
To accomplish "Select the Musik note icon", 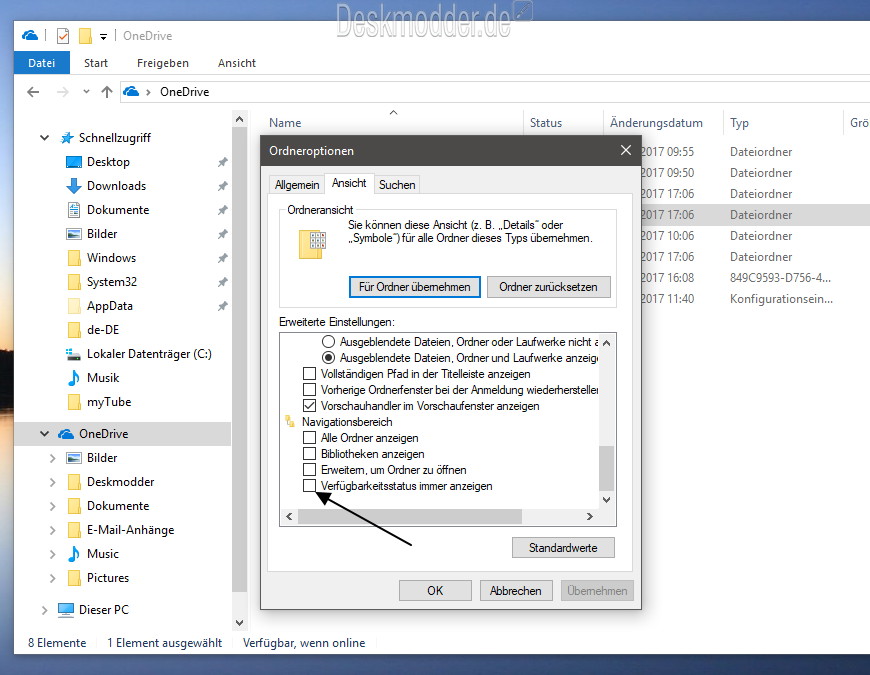I will coord(74,378).
